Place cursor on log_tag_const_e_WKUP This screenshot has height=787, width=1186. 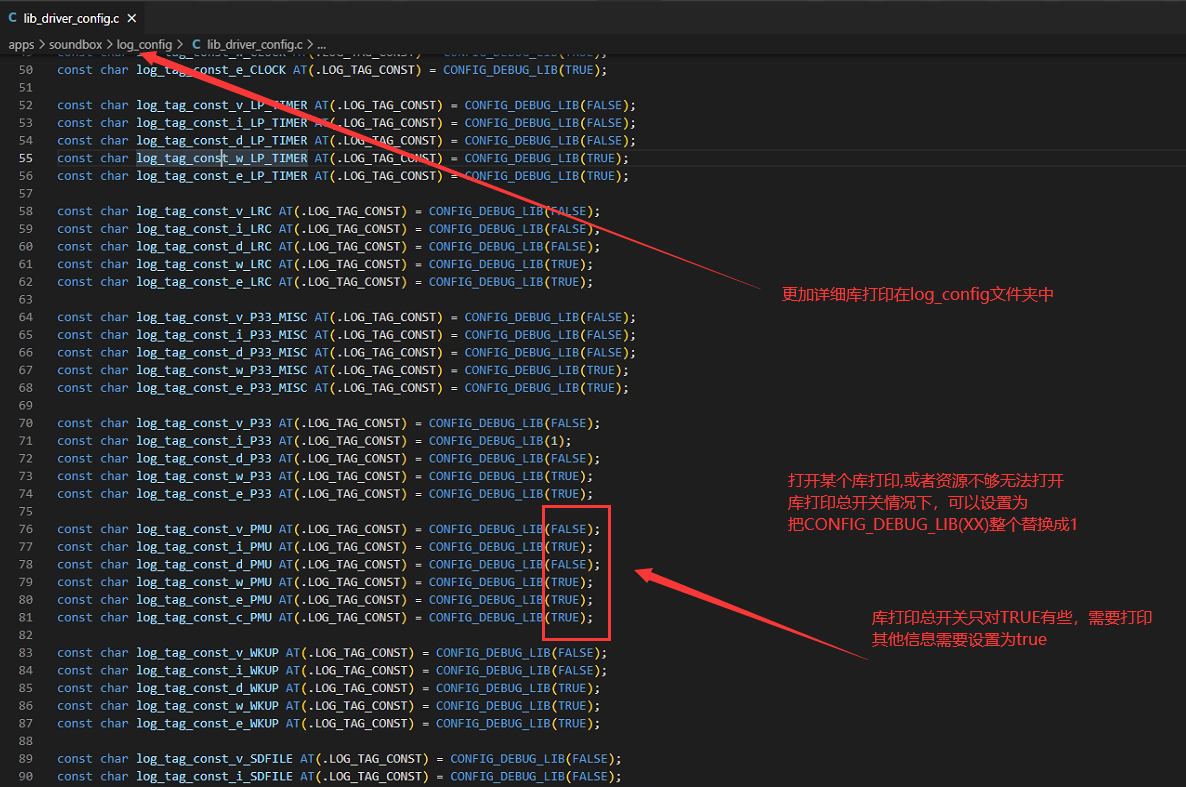pyautogui.click(x=207, y=723)
